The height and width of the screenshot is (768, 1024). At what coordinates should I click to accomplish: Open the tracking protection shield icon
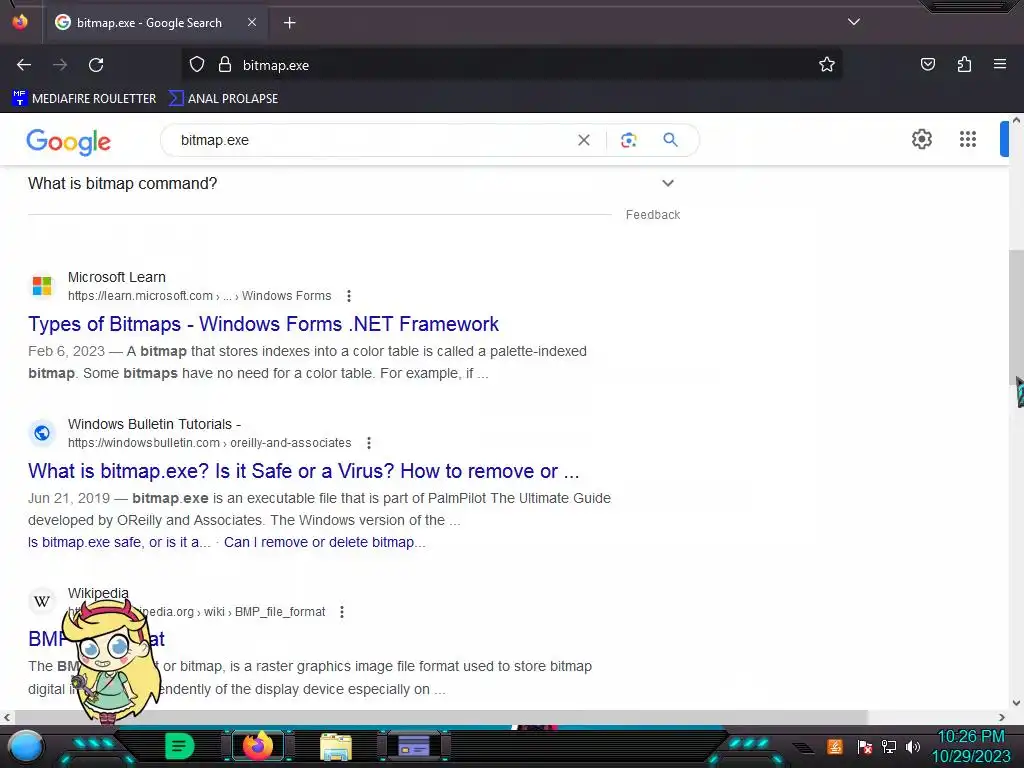pyautogui.click(x=197, y=65)
